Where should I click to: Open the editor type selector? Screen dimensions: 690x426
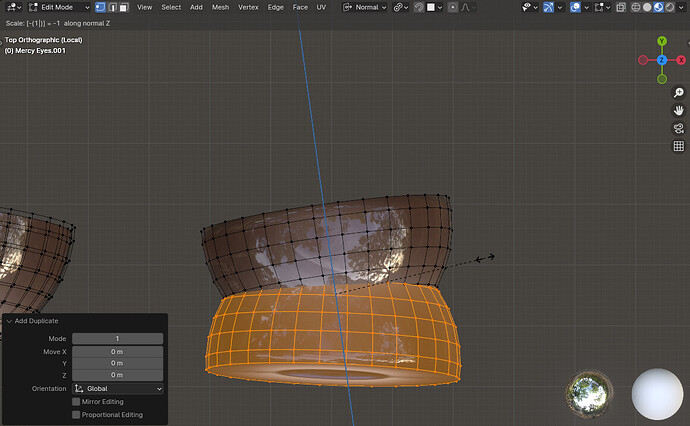click(x=14, y=7)
